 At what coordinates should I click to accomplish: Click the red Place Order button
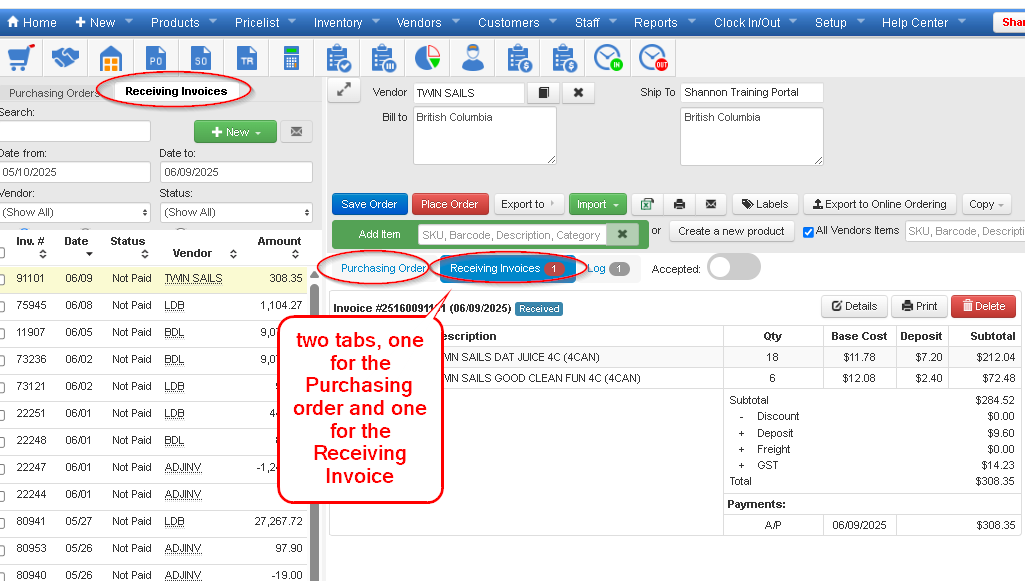coord(450,204)
